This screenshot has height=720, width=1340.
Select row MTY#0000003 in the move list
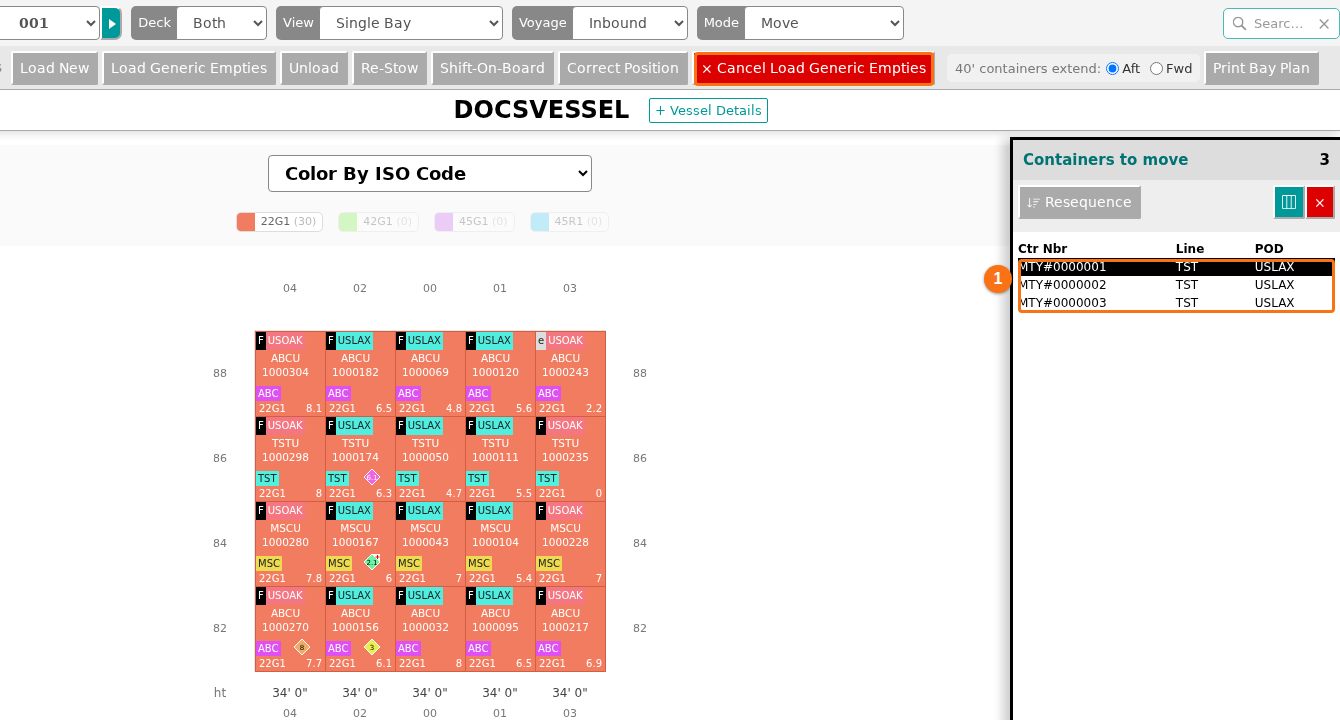pos(1175,303)
